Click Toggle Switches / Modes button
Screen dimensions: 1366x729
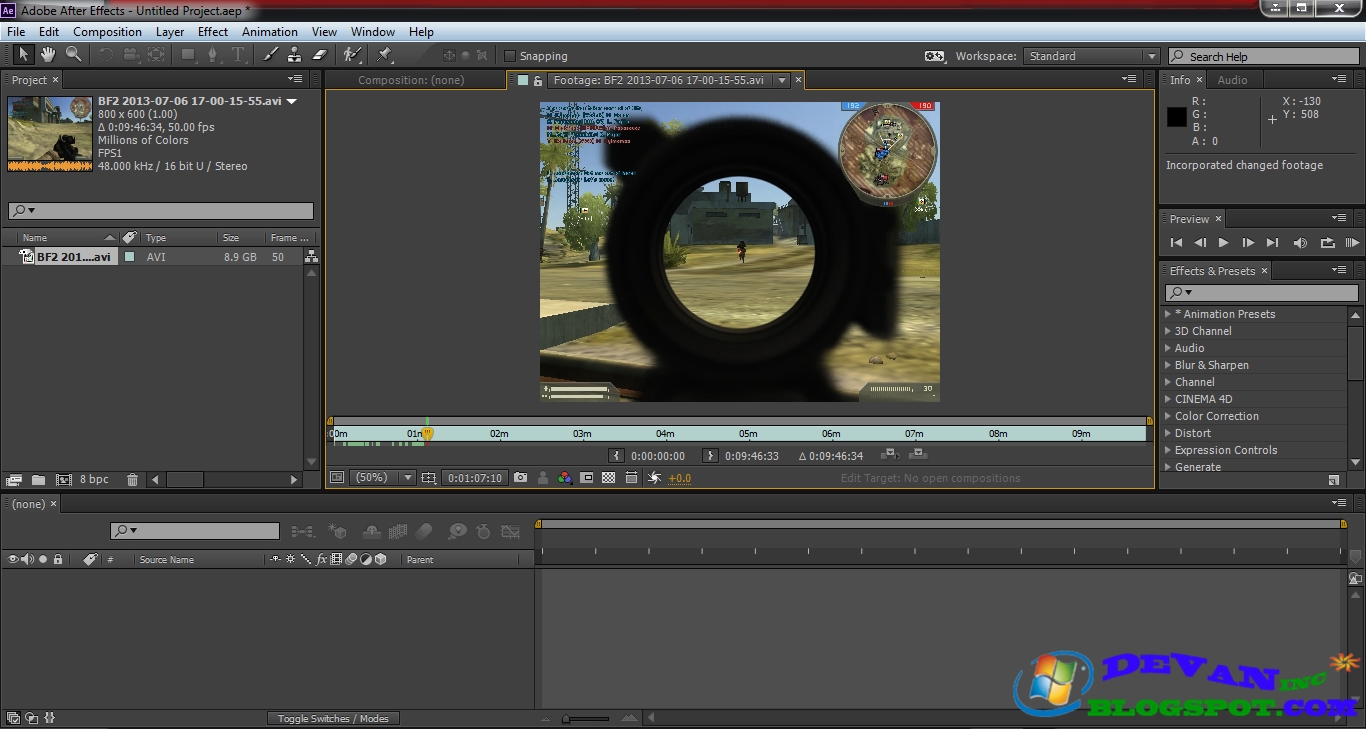pos(333,718)
